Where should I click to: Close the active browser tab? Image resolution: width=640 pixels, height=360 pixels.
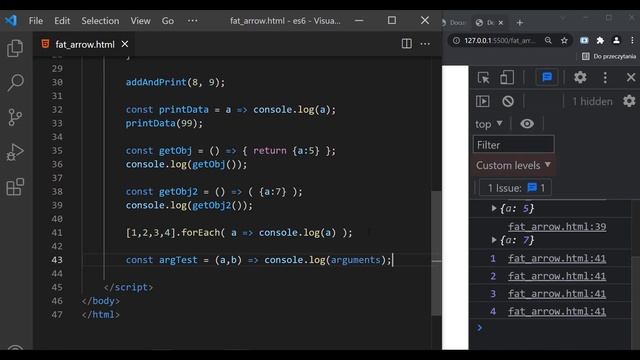(x=501, y=23)
